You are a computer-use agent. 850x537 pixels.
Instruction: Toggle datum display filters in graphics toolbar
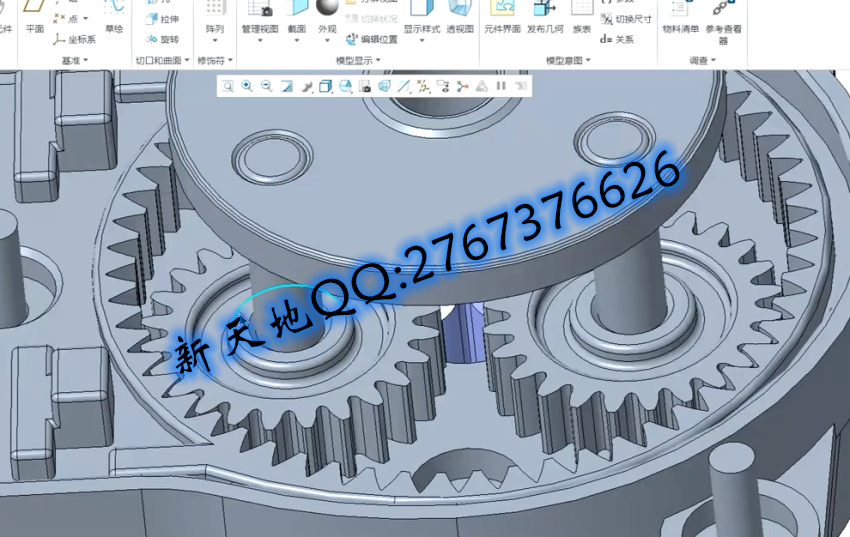[x=423, y=86]
